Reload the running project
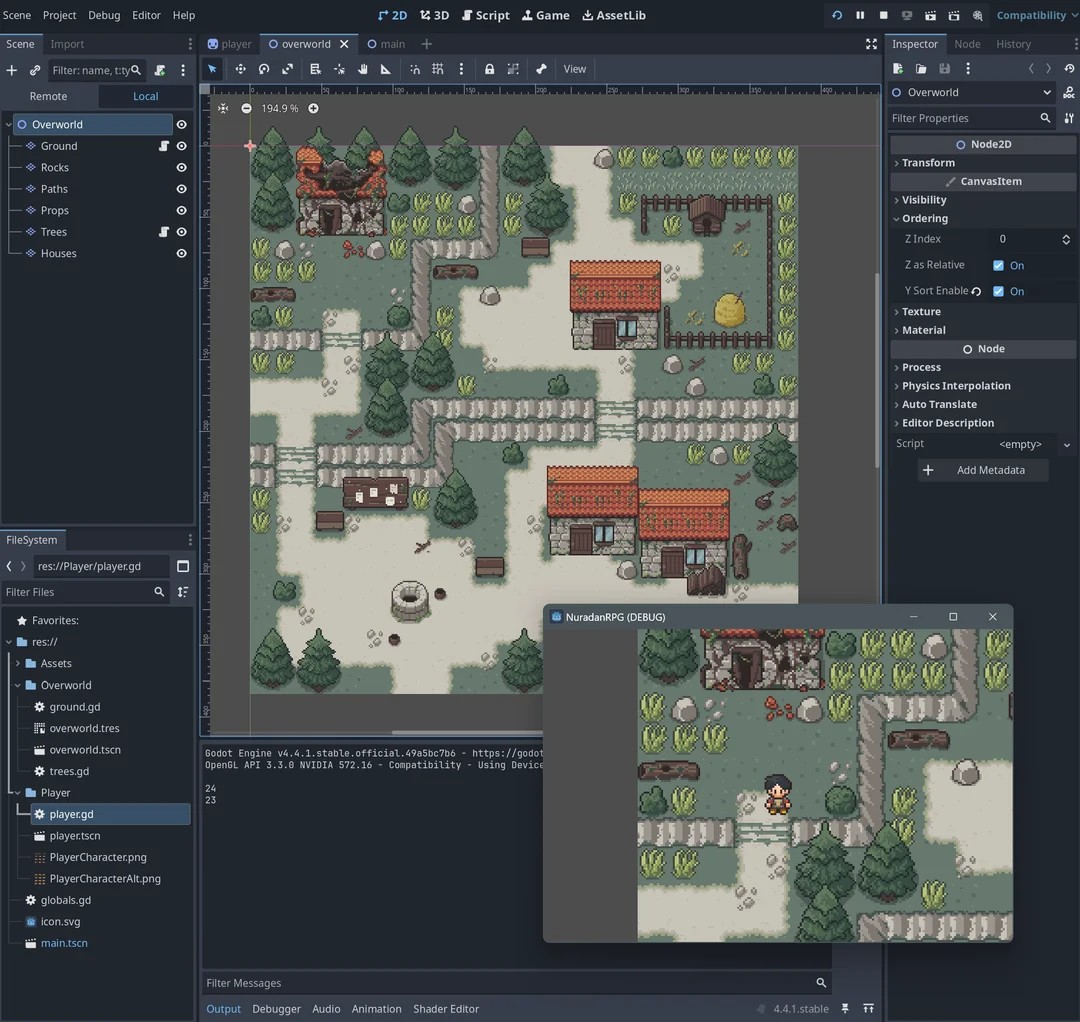1080x1022 pixels. [837, 15]
